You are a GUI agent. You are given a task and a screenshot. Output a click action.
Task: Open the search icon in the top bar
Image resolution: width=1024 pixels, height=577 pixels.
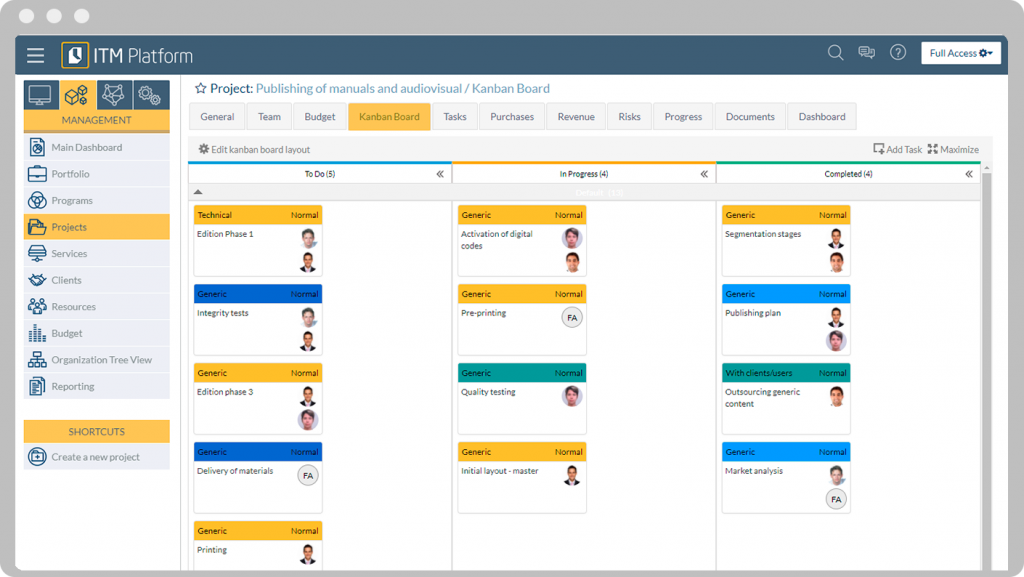[x=836, y=54]
